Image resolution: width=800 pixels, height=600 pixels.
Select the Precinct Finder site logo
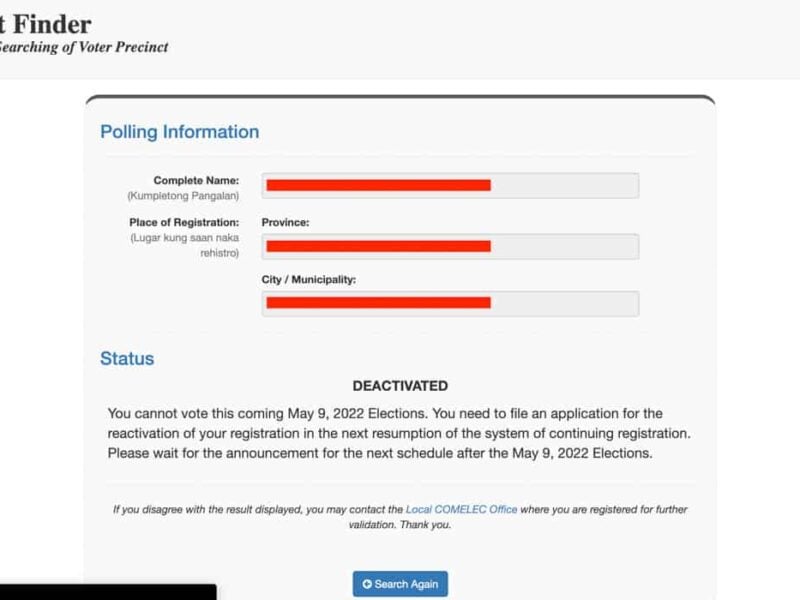pyautogui.click(x=45, y=24)
